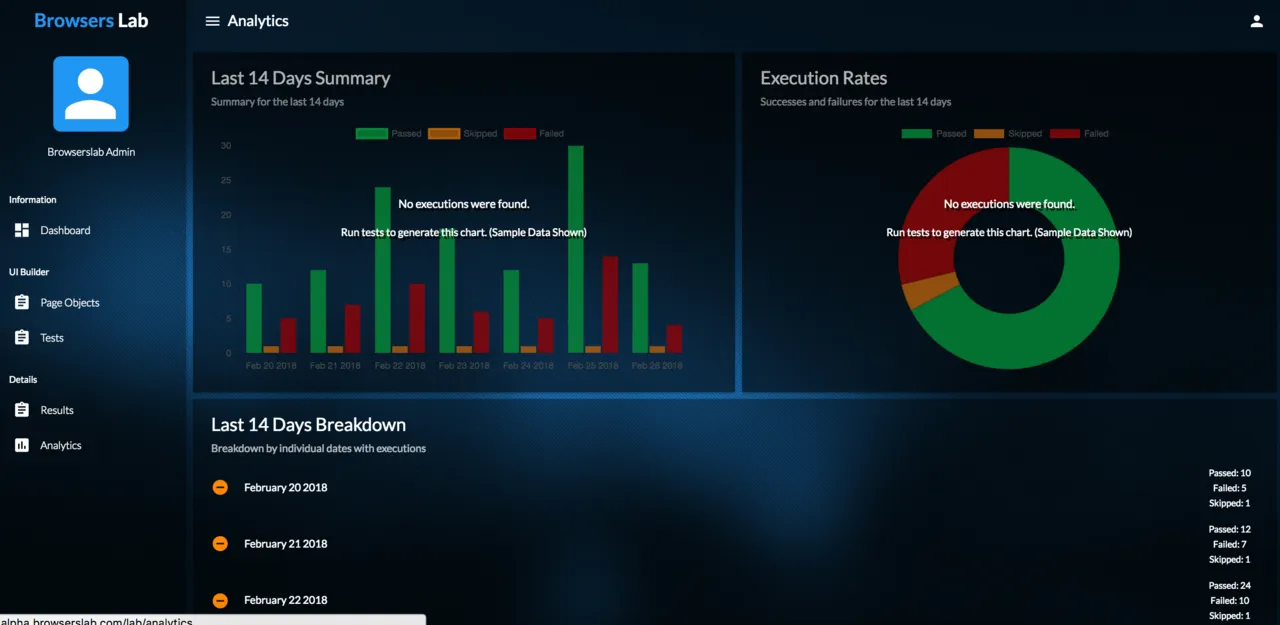Click the 'February 21 2018' date label
This screenshot has width=1280, height=625.
coord(286,544)
